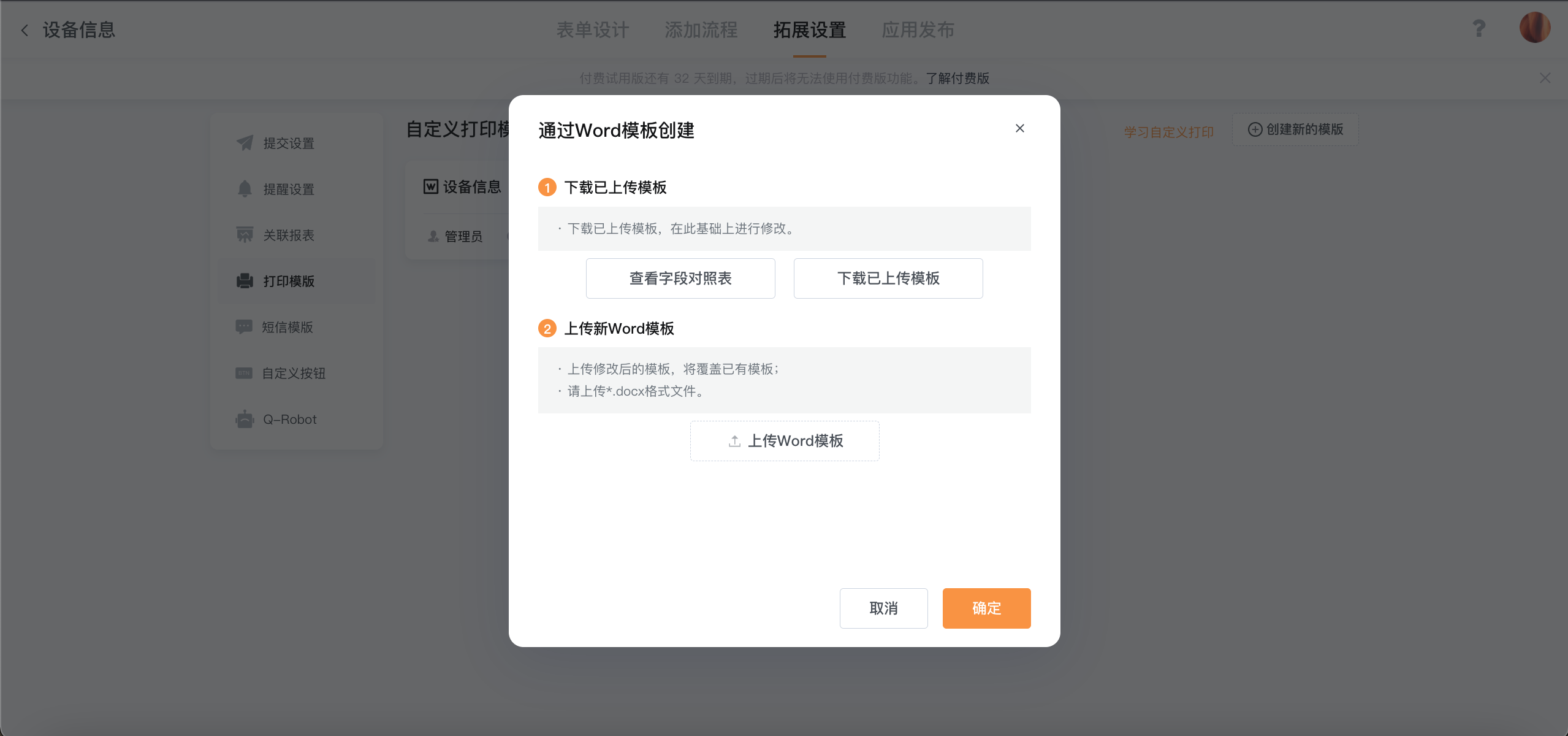
Task: Select 打印模版 sidebar item
Action: pos(297,281)
